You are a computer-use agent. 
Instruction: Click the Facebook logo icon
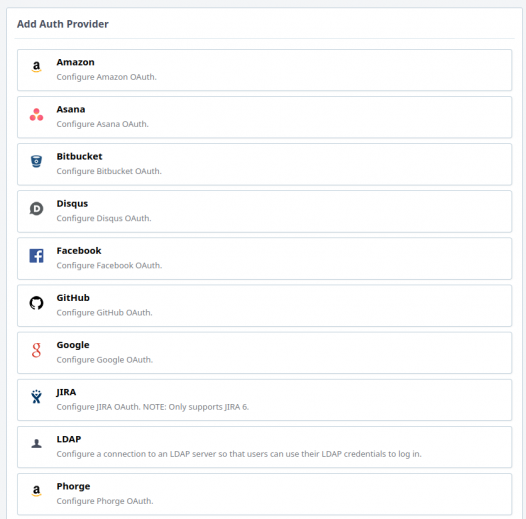point(36,256)
